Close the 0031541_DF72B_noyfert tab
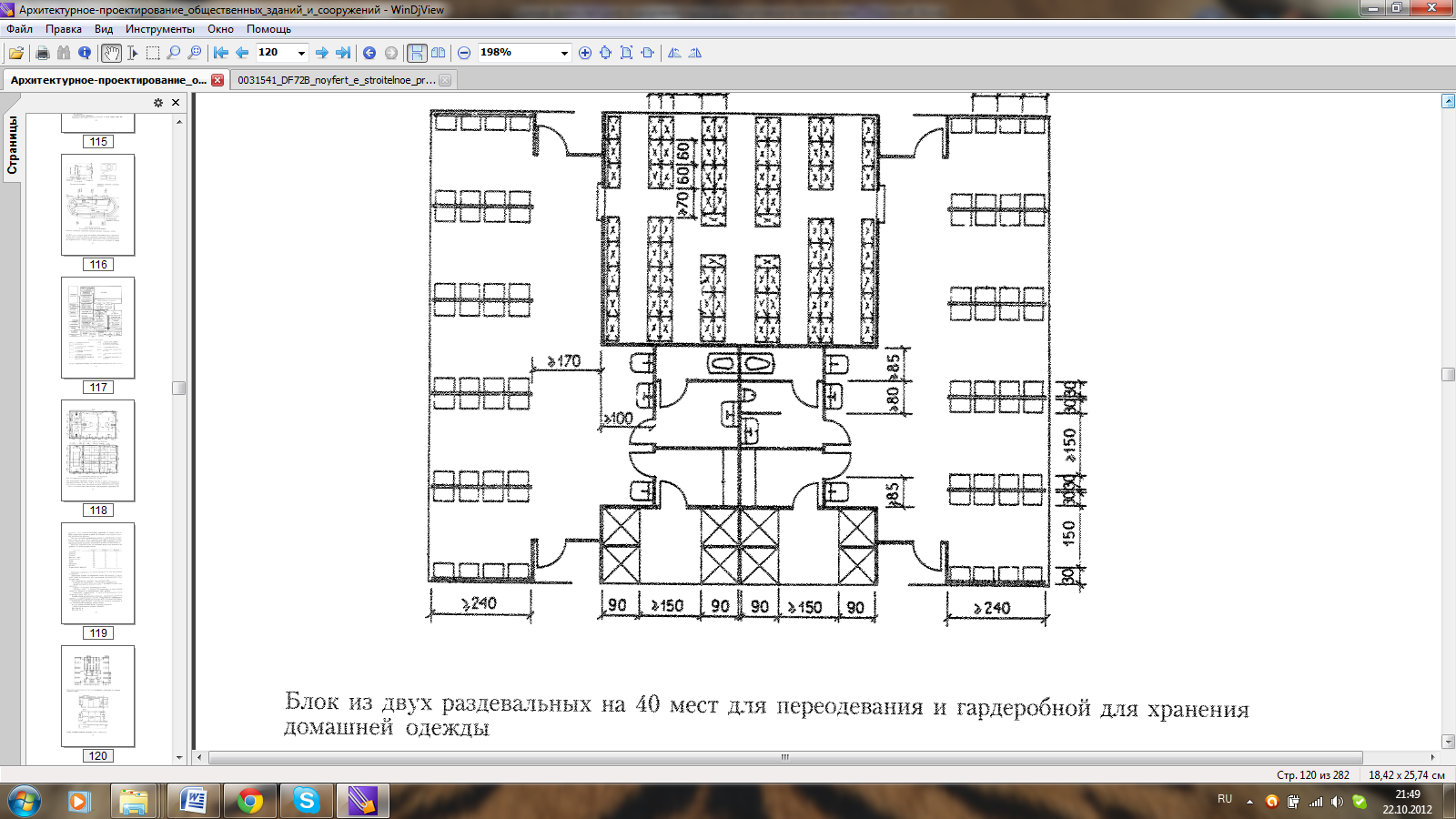The image size is (1456, 819). (x=445, y=80)
